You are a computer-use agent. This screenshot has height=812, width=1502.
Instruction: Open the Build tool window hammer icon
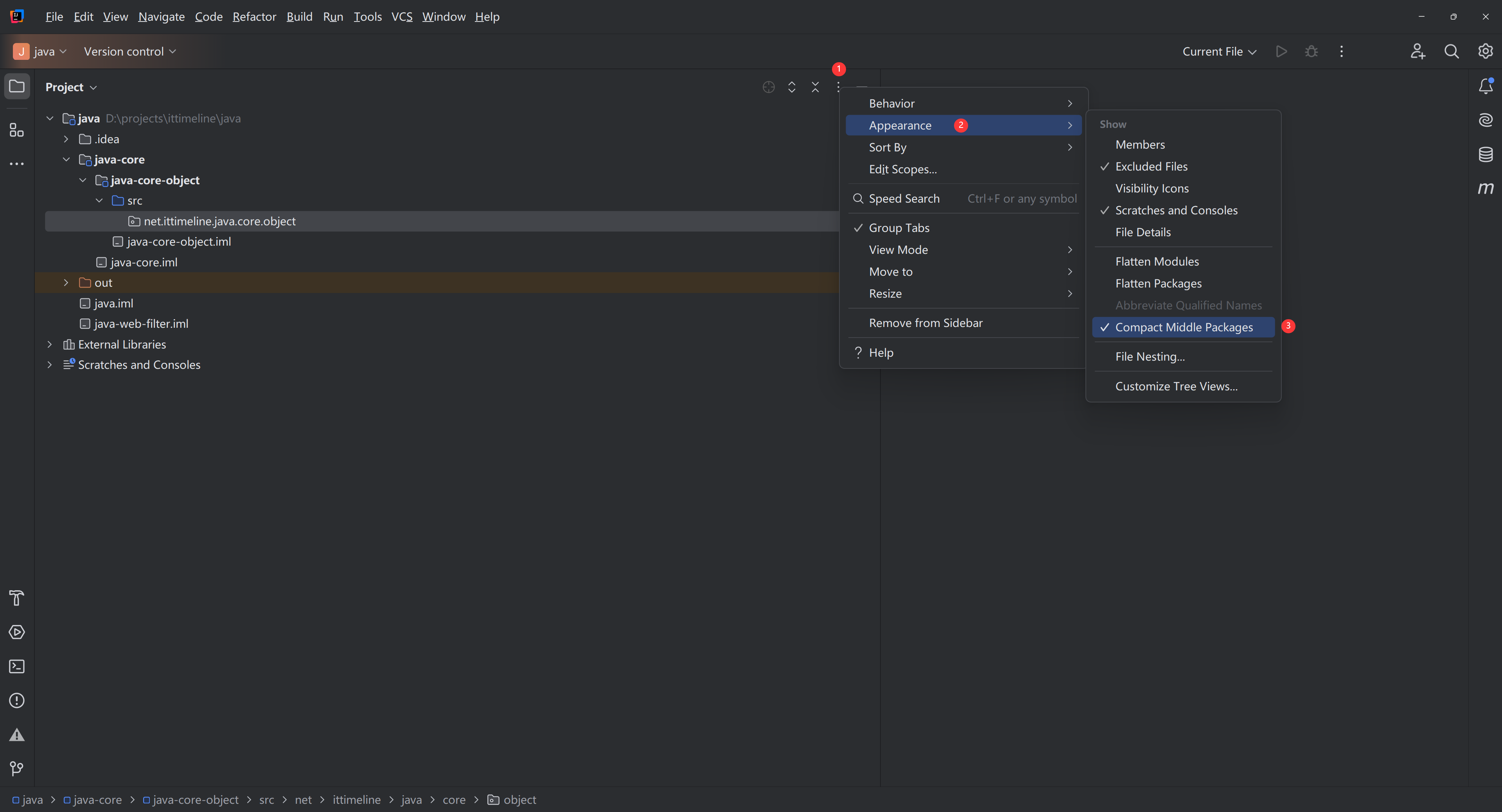coord(16,598)
